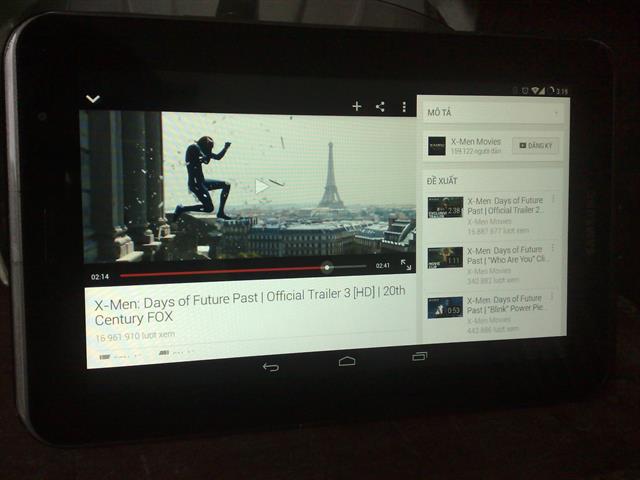The height and width of the screenshot is (480, 640).
Task: Open the "Blink" Power Piece thumbnail
Action: pyautogui.click(x=445, y=307)
